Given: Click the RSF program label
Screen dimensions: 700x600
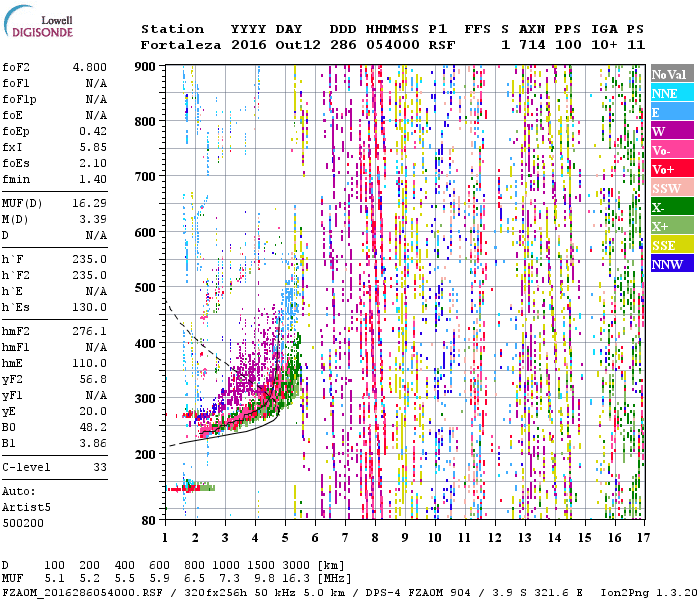Looking at the screenshot, I should [x=442, y=45].
